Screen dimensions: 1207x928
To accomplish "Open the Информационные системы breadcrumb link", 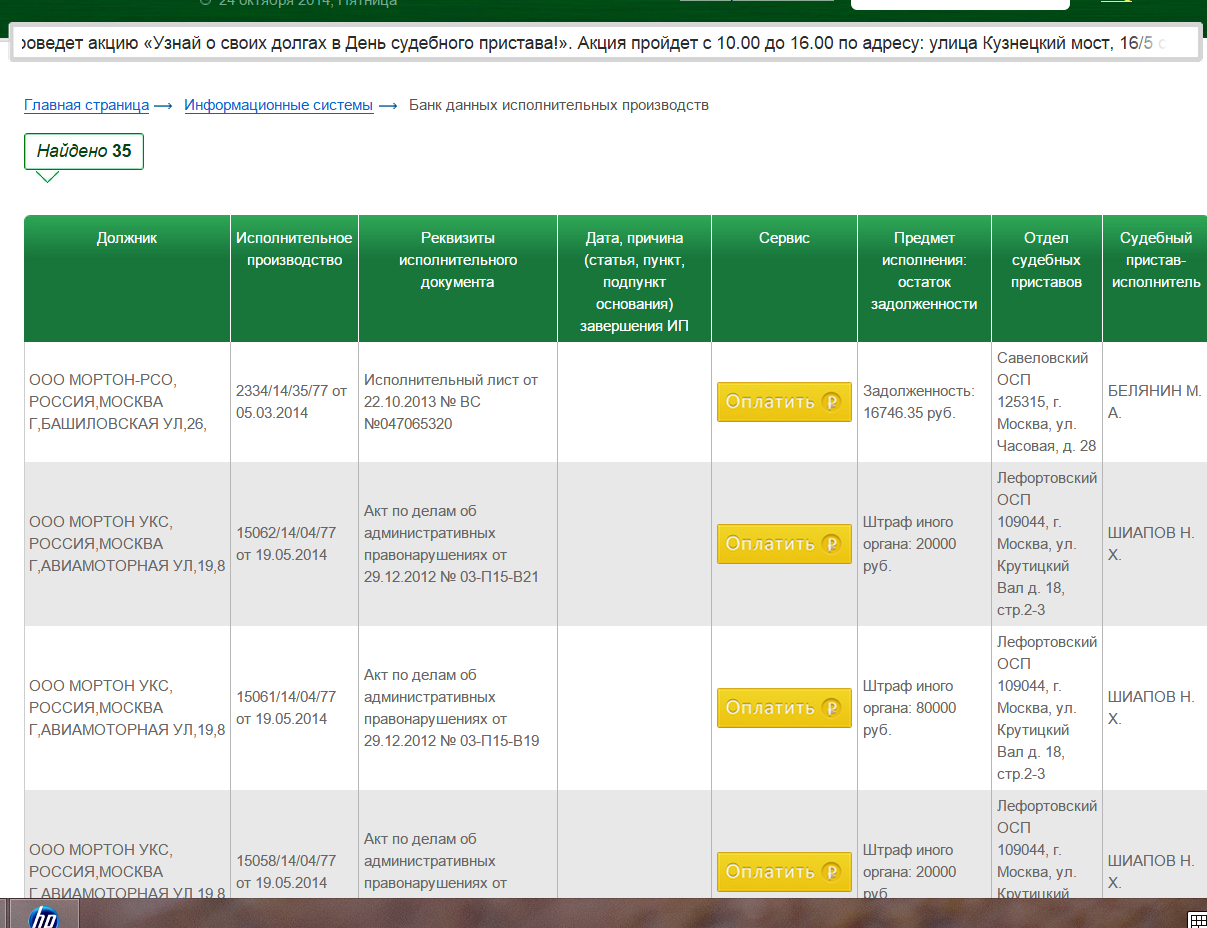I will (279, 105).
